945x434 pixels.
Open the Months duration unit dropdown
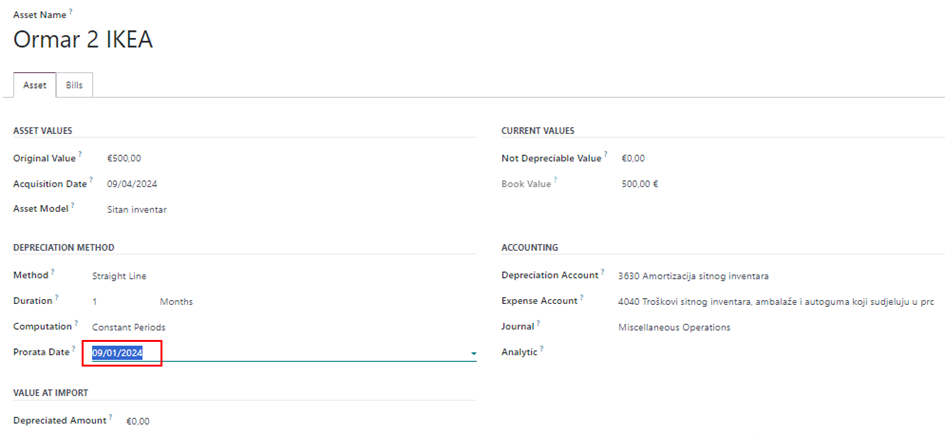176,301
